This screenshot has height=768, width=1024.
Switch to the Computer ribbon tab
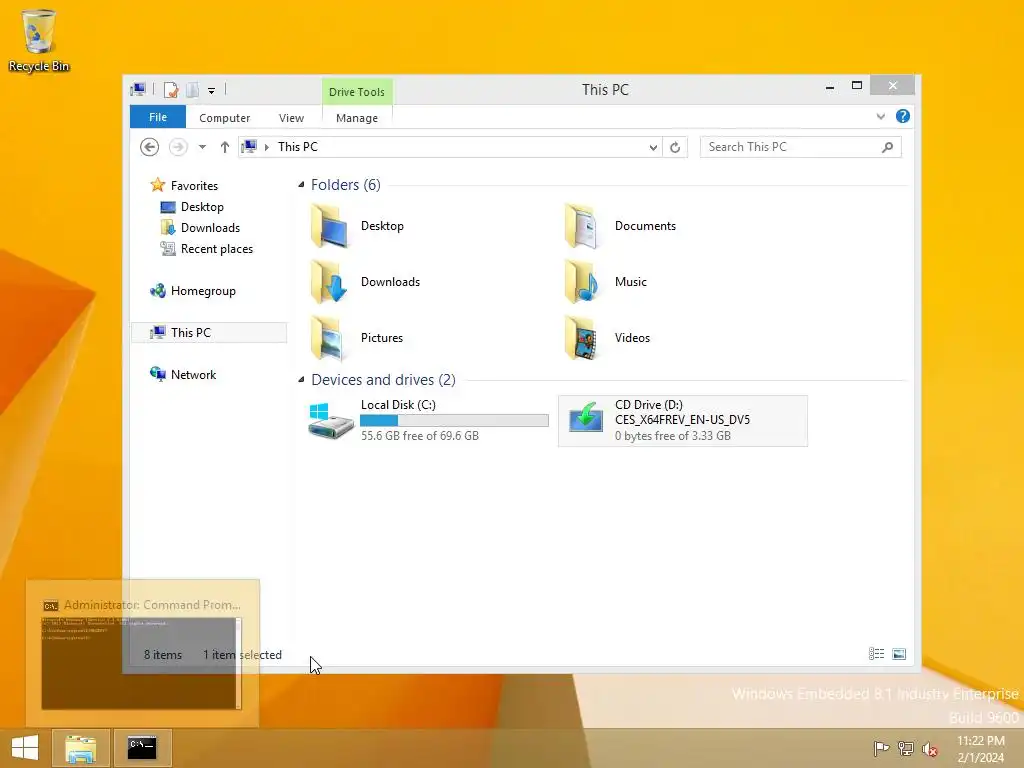click(225, 118)
